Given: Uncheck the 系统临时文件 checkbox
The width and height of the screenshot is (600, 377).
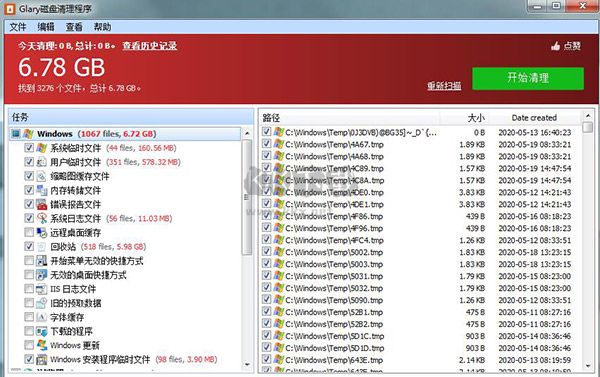Looking at the screenshot, I should (x=29, y=148).
